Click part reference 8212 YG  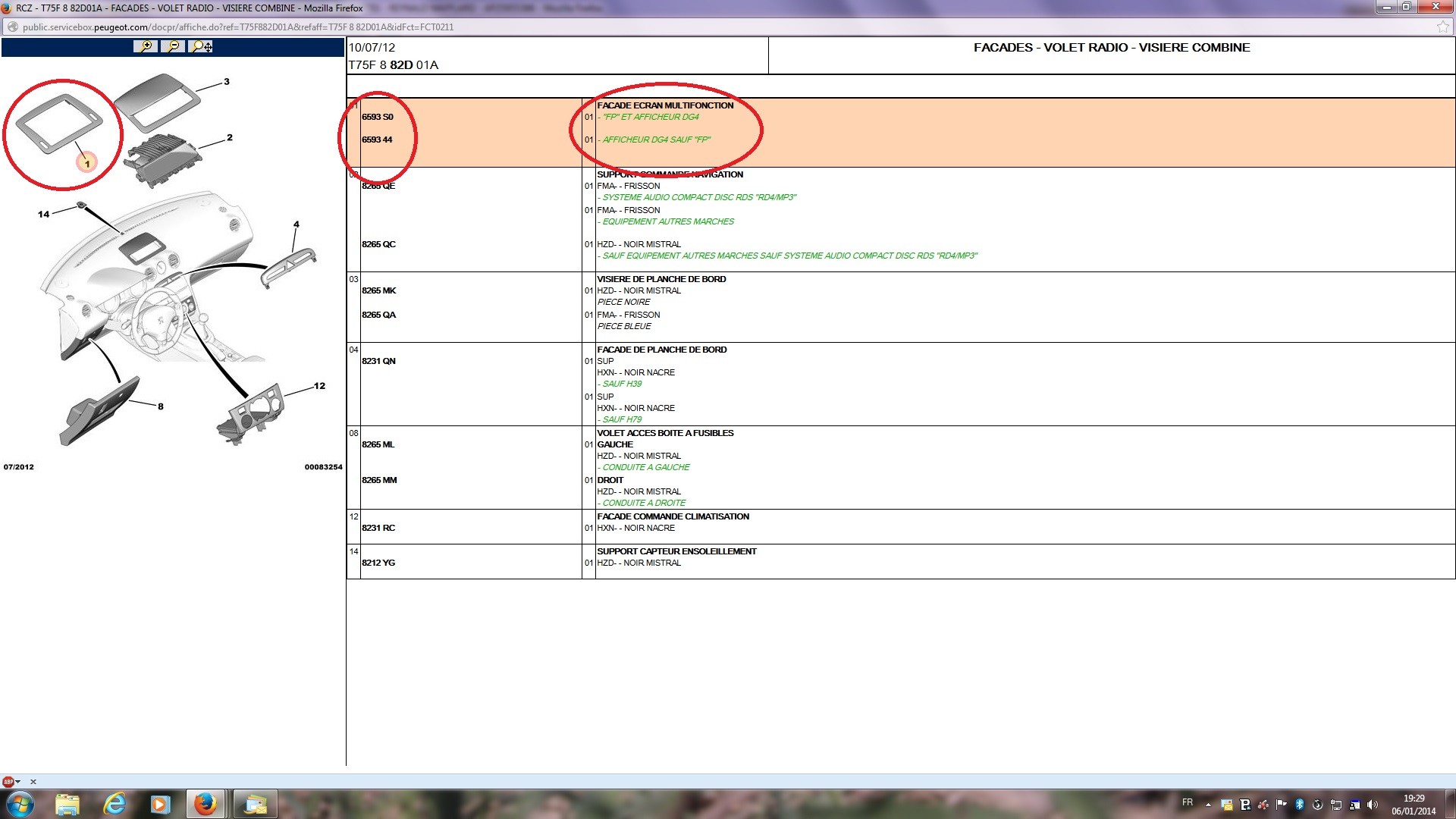pos(378,563)
